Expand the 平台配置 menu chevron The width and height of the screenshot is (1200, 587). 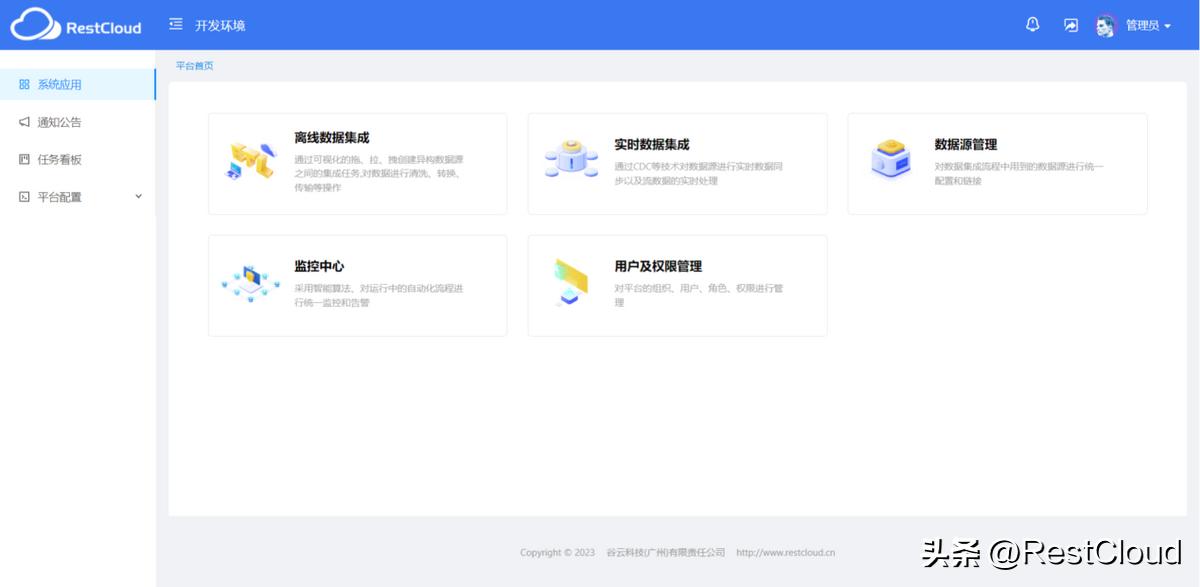coord(139,196)
